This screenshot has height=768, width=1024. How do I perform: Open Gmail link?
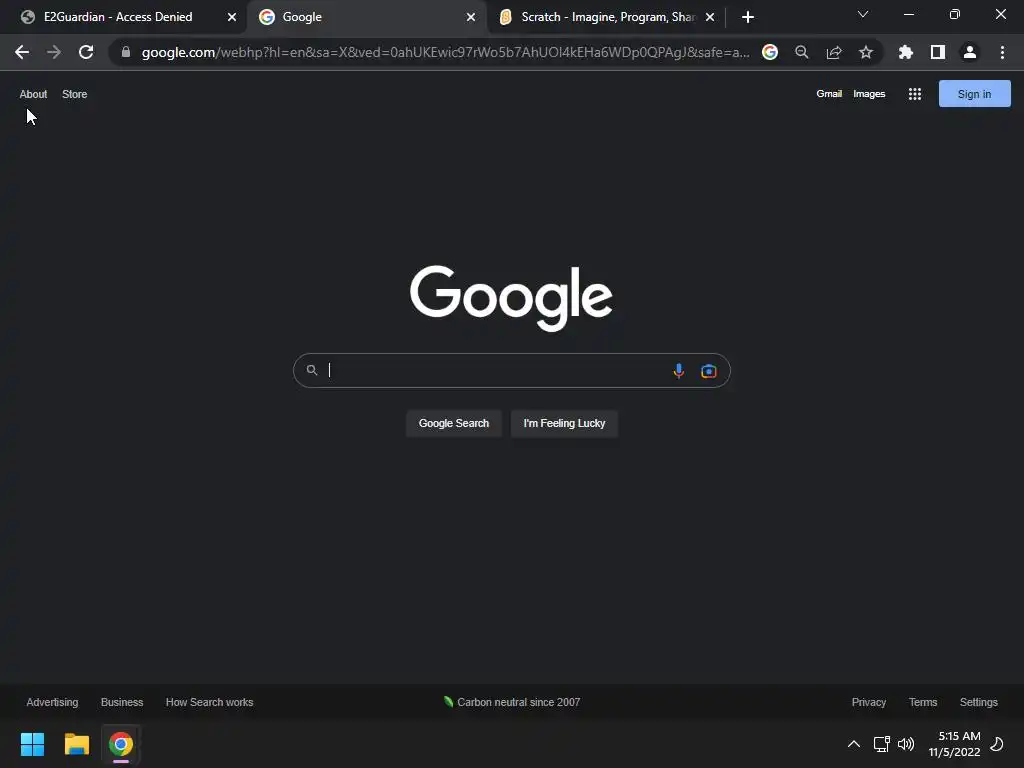829,94
